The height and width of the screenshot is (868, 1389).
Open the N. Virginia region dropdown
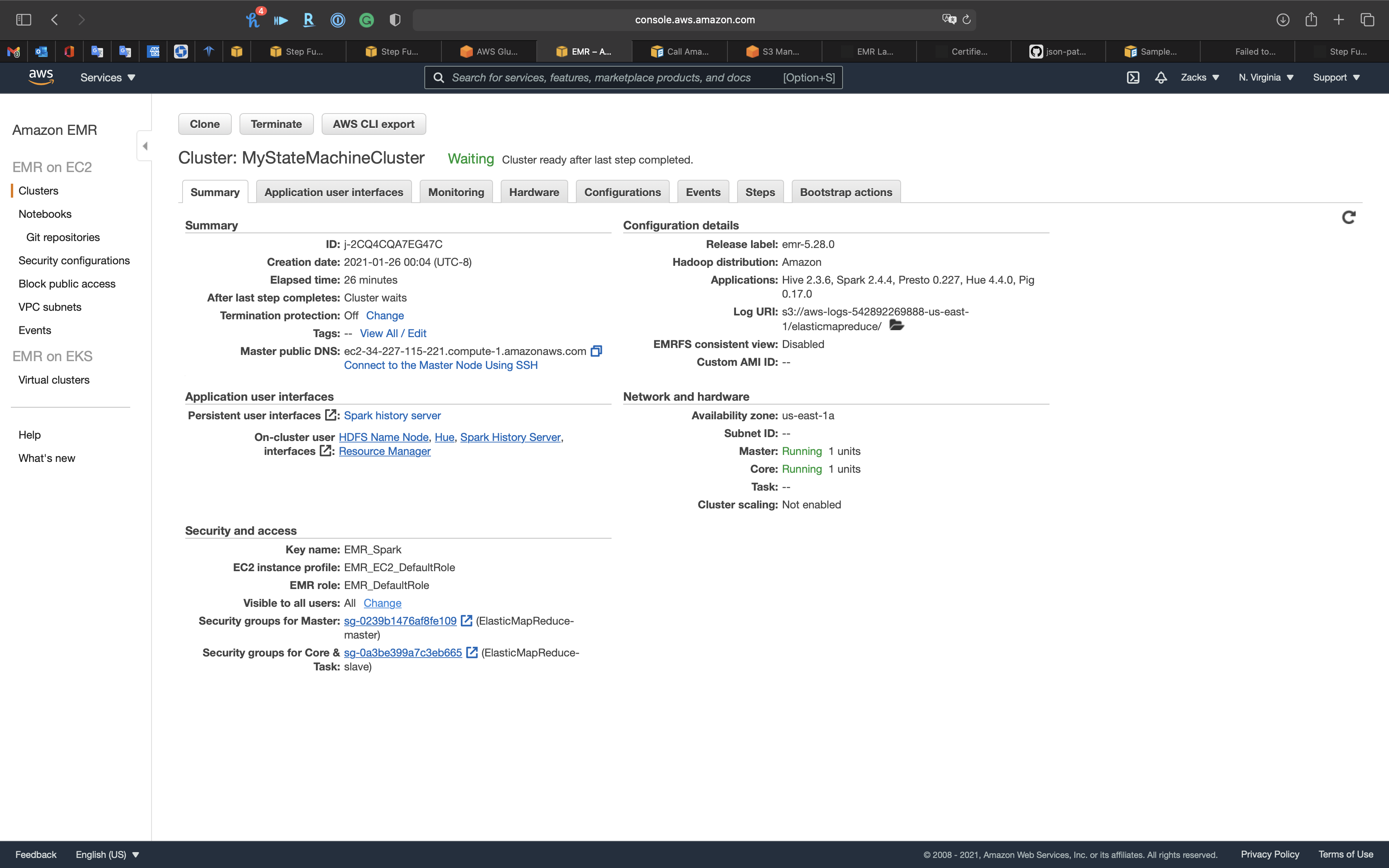1266,77
